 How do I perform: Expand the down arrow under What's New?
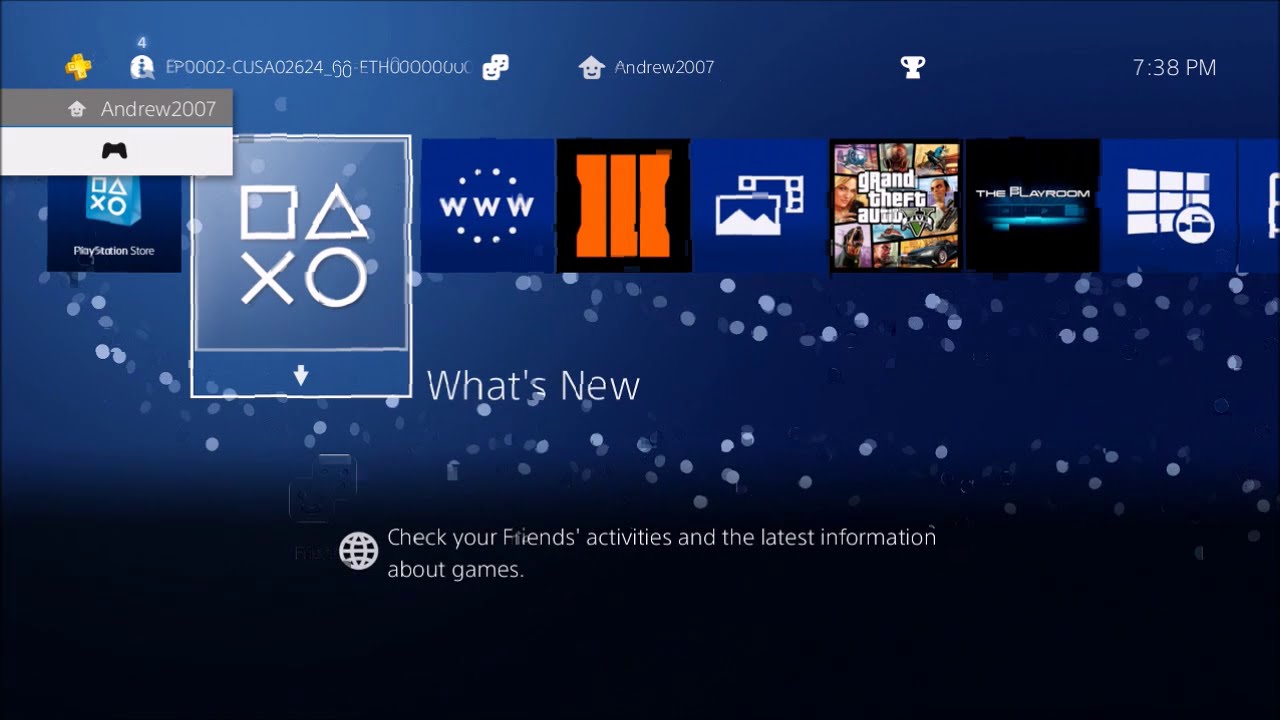[x=301, y=376]
